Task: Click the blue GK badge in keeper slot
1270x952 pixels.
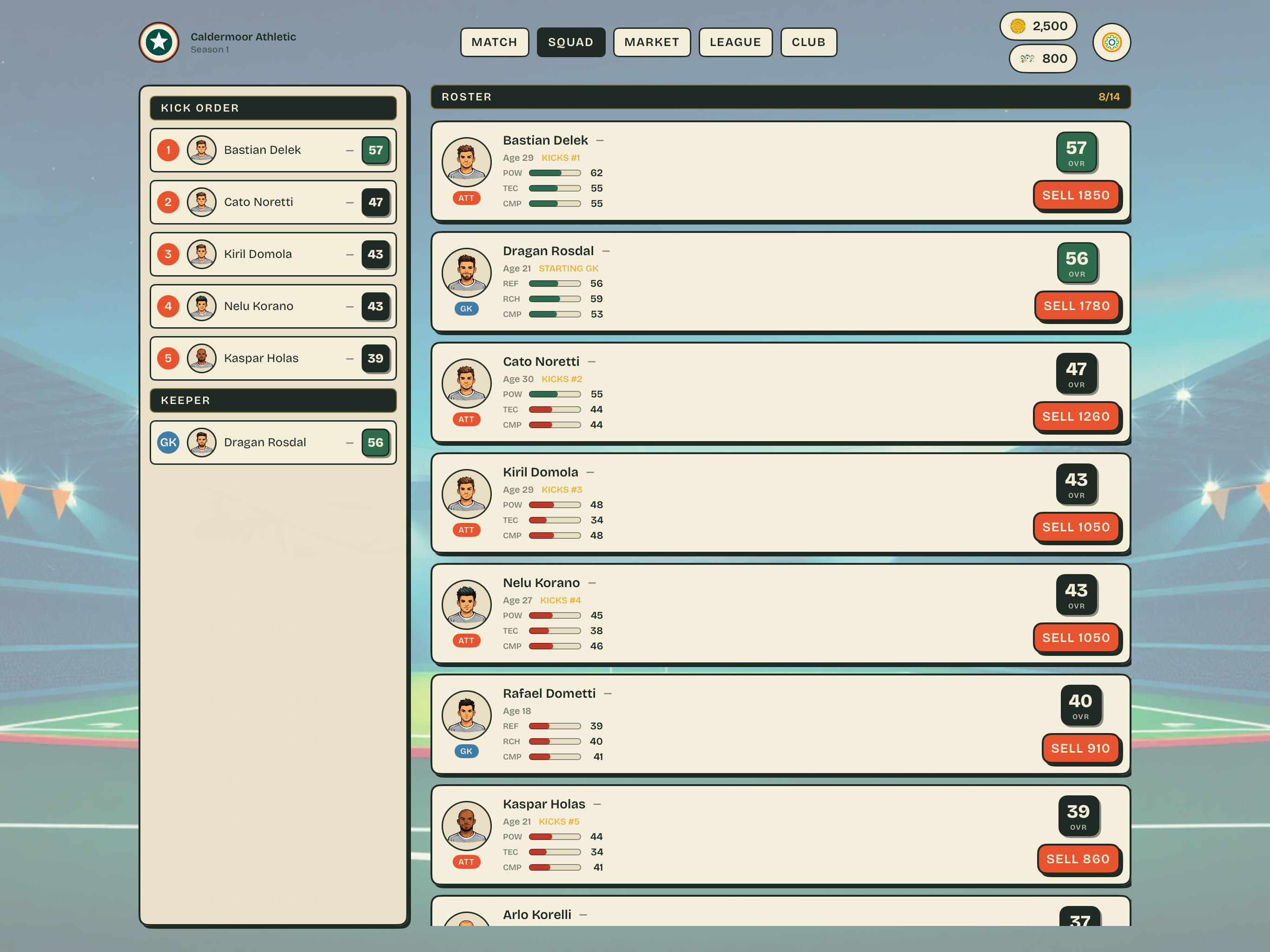Action: [168, 442]
